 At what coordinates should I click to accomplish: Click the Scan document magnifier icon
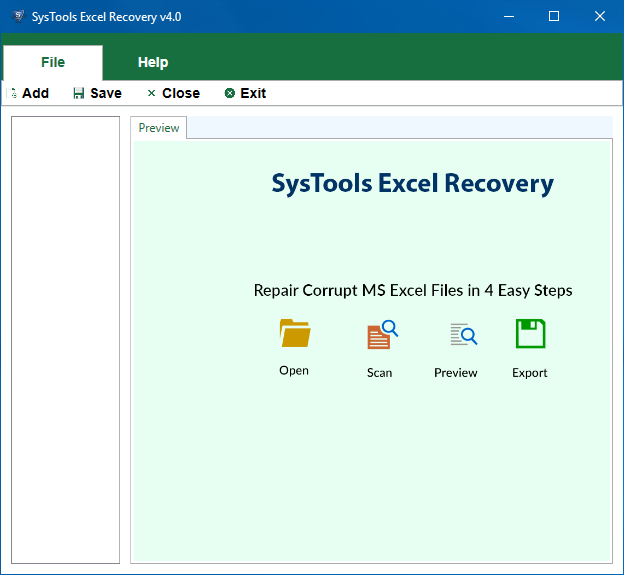[381, 334]
